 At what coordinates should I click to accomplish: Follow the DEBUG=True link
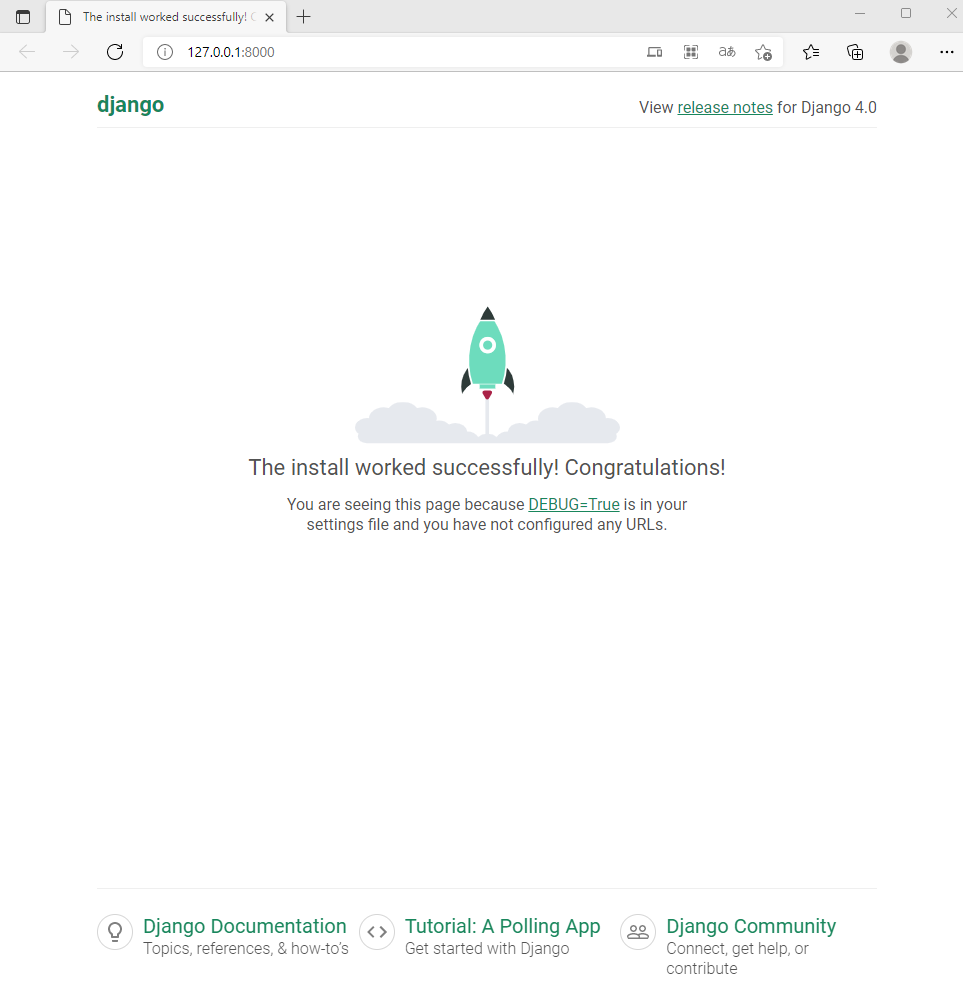tap(573, 504)
